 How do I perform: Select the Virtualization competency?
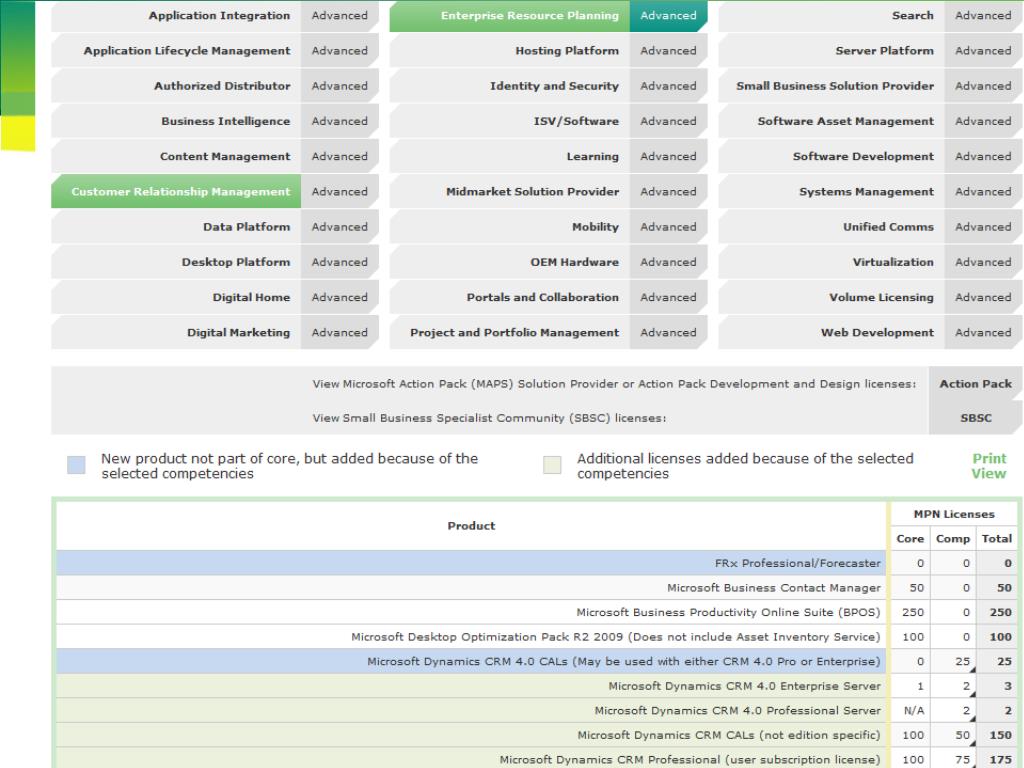pos(831,263)
